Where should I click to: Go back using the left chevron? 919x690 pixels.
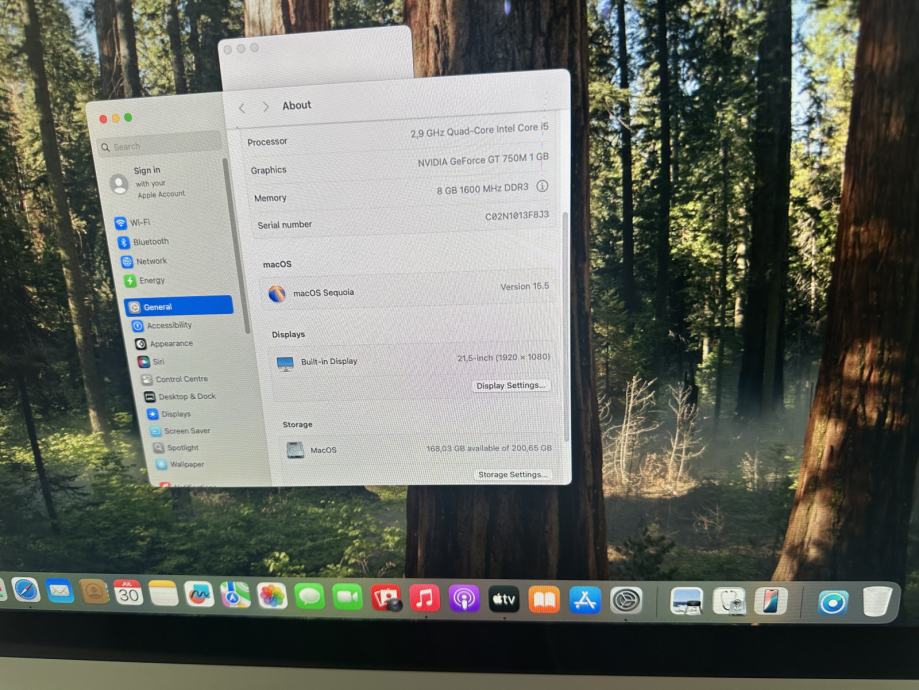(242, 108)
